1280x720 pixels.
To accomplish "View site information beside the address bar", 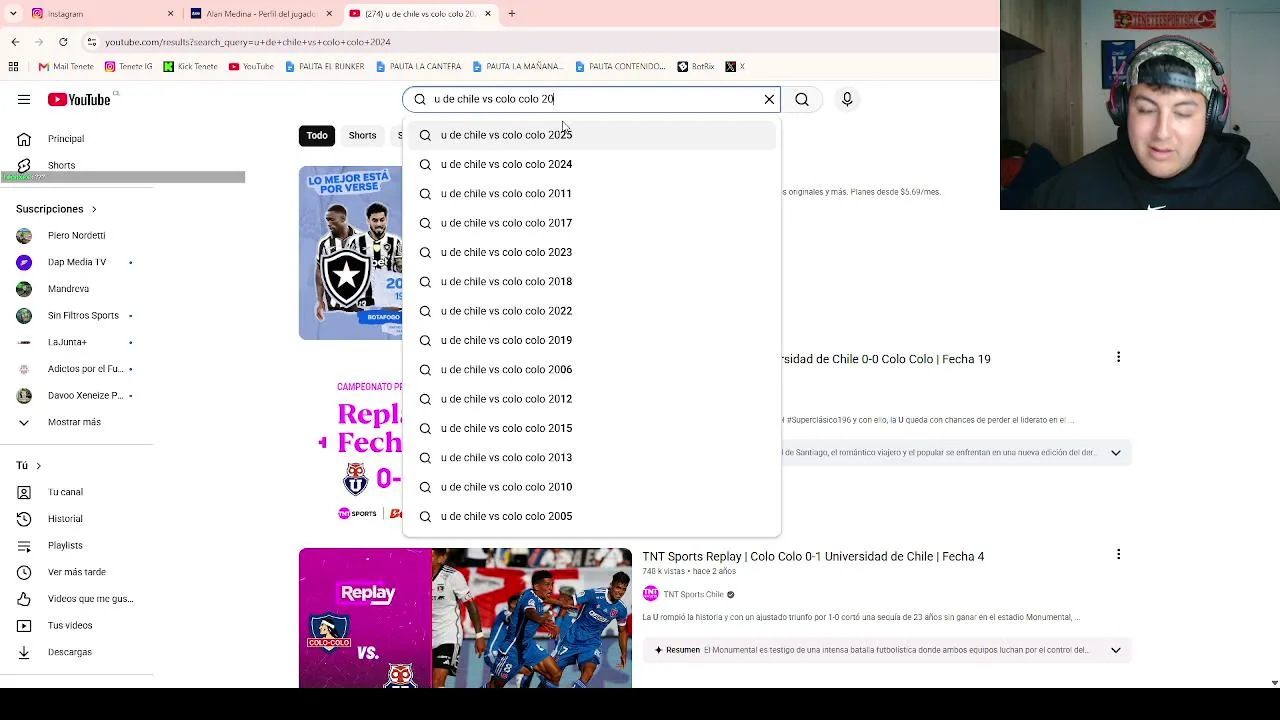I will pos(92,42).
